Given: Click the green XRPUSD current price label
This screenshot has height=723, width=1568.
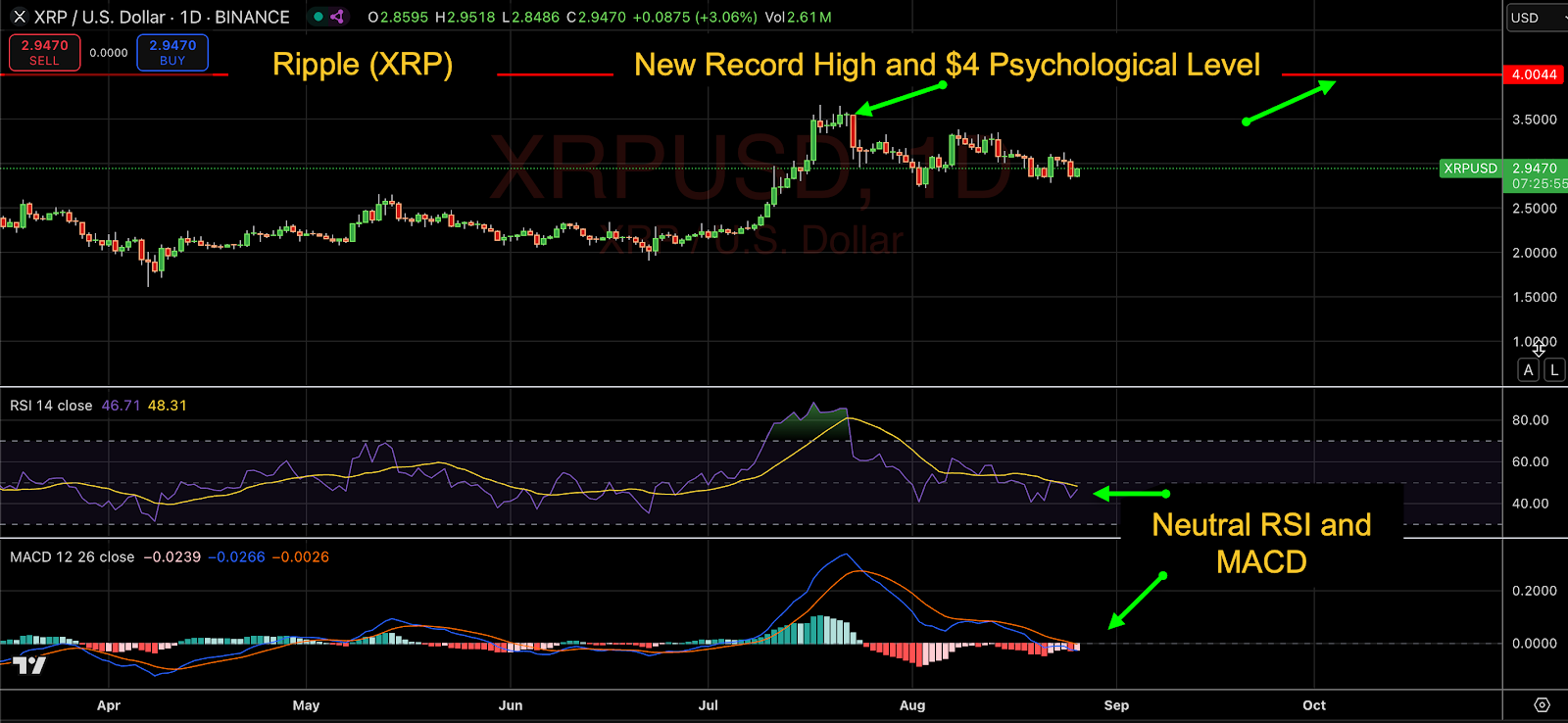Looking at the screenshot, I should 1470,169.
